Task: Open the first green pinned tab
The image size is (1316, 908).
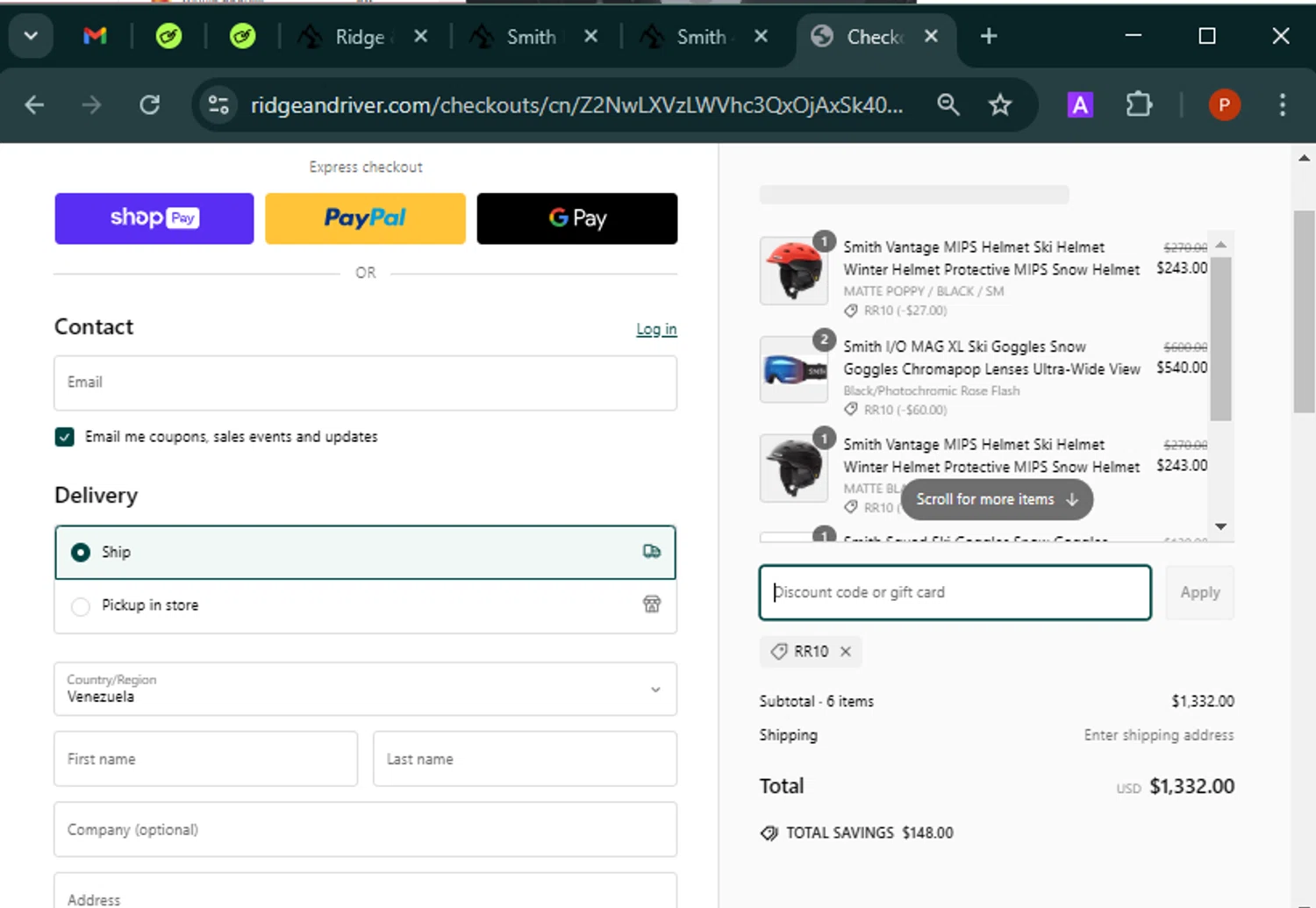Action: (x=168, y=36)
